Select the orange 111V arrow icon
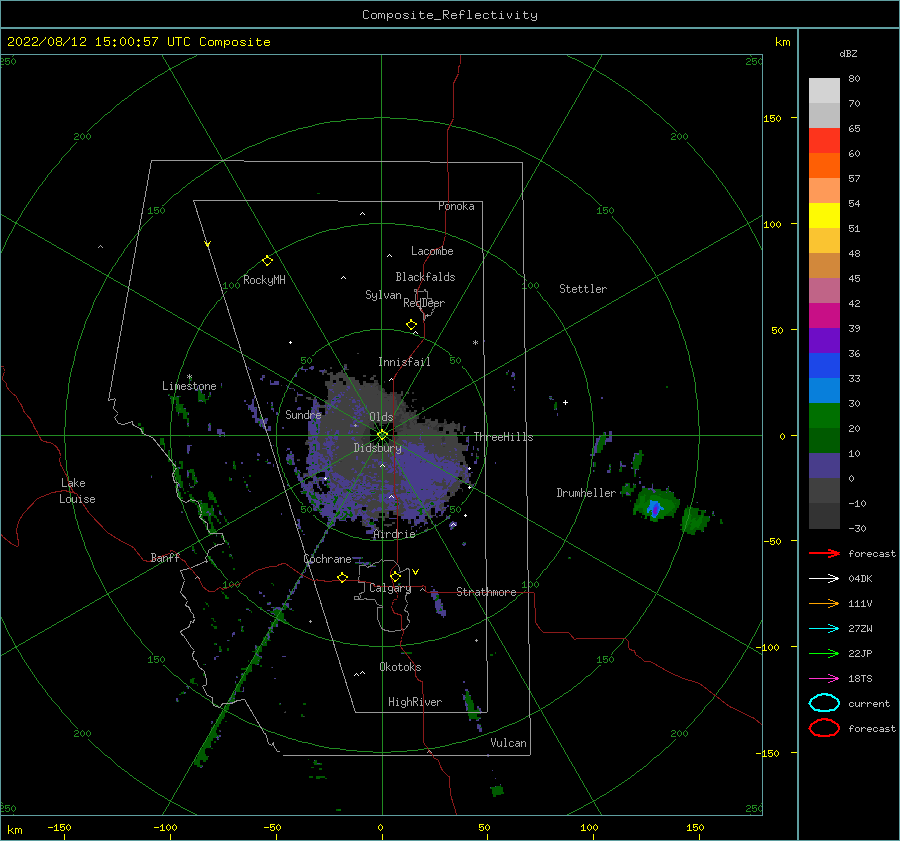Viewport: 900px width, 841px height. pyautogui.click(x=824, y=603)
